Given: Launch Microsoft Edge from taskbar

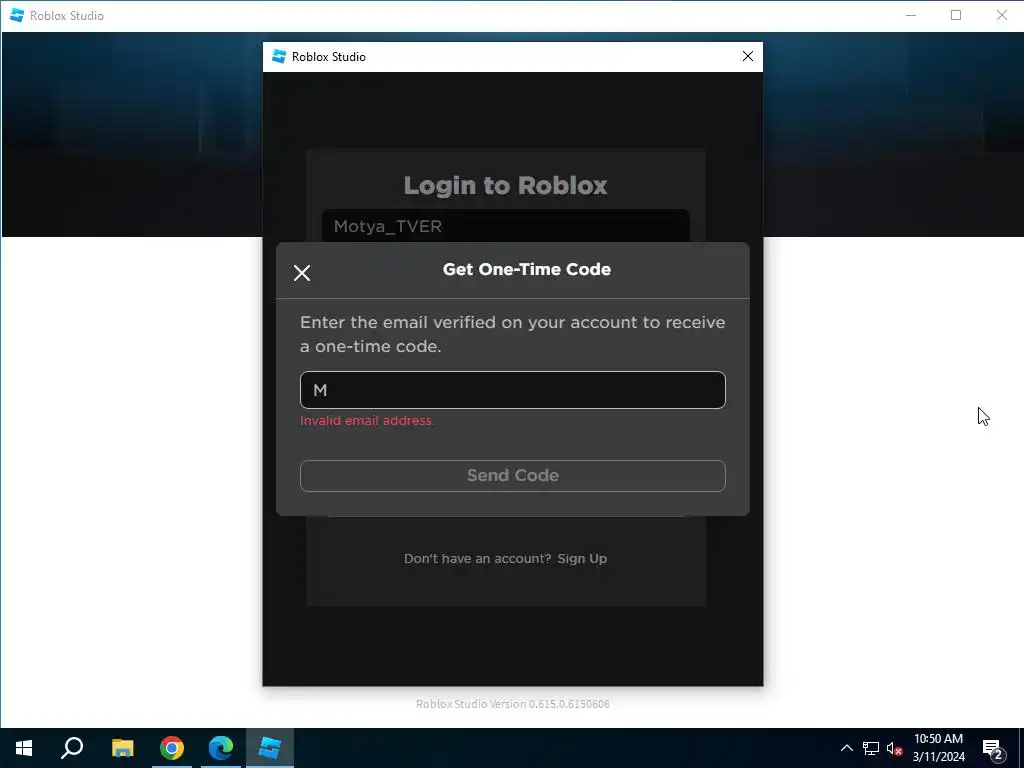Looking at the screenshot, I should click(x=221, y=748).
